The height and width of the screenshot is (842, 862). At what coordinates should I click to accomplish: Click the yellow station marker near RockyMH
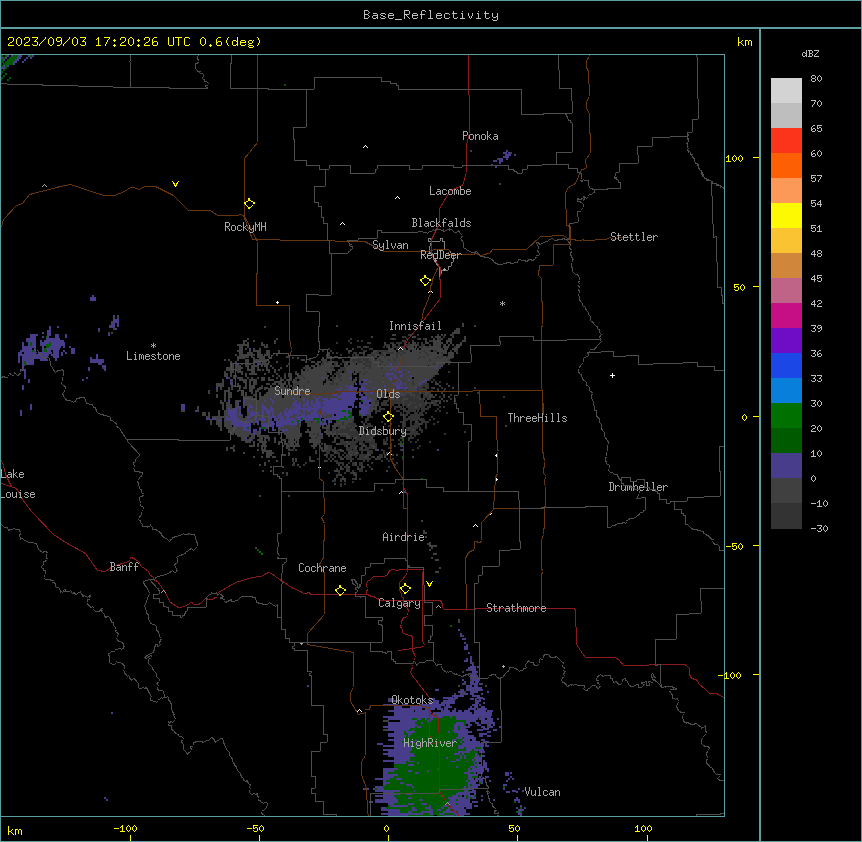250,204
